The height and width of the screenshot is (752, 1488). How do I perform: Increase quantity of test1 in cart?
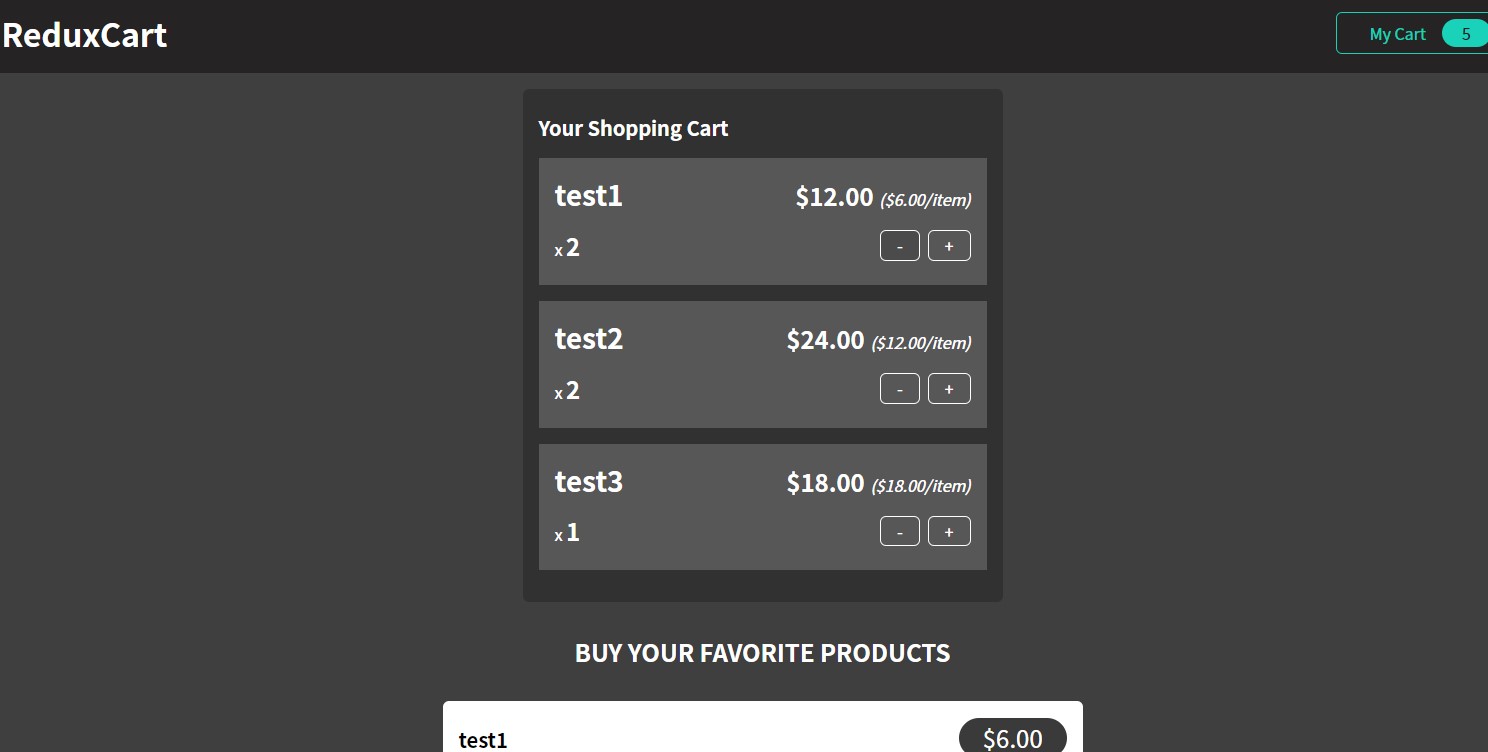(x=948, y=245)
